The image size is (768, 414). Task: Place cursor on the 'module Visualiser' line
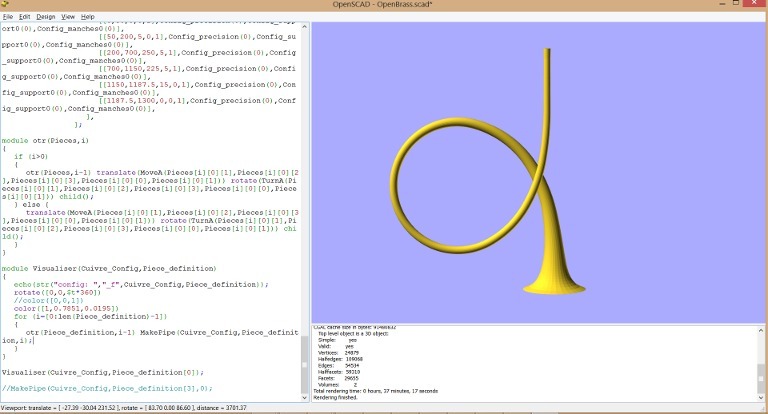108,269
